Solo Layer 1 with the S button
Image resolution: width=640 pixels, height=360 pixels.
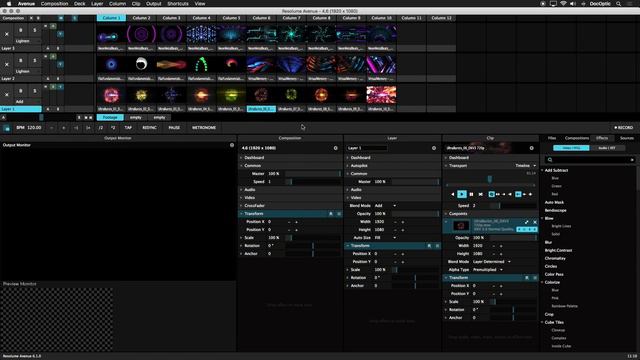point(35,91)
